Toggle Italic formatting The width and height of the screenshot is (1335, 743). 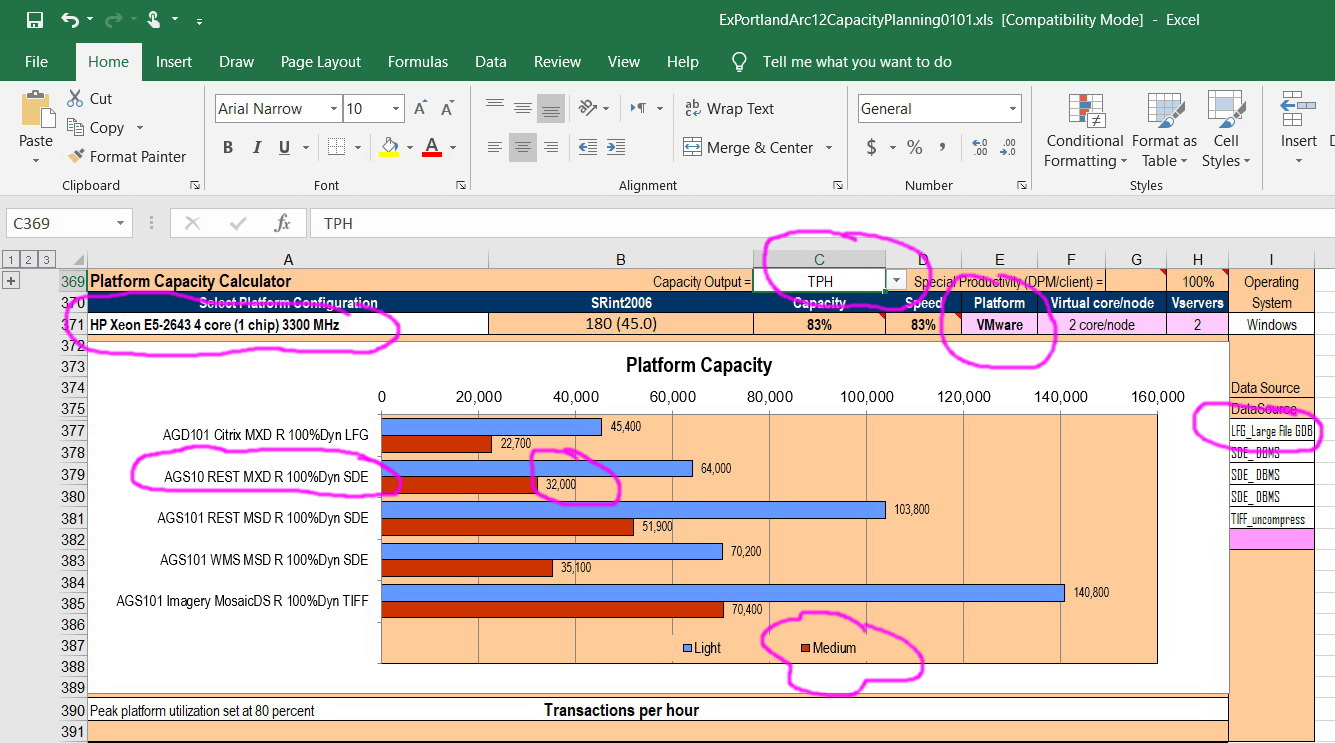pyautogui.click(x=256, y=147)
